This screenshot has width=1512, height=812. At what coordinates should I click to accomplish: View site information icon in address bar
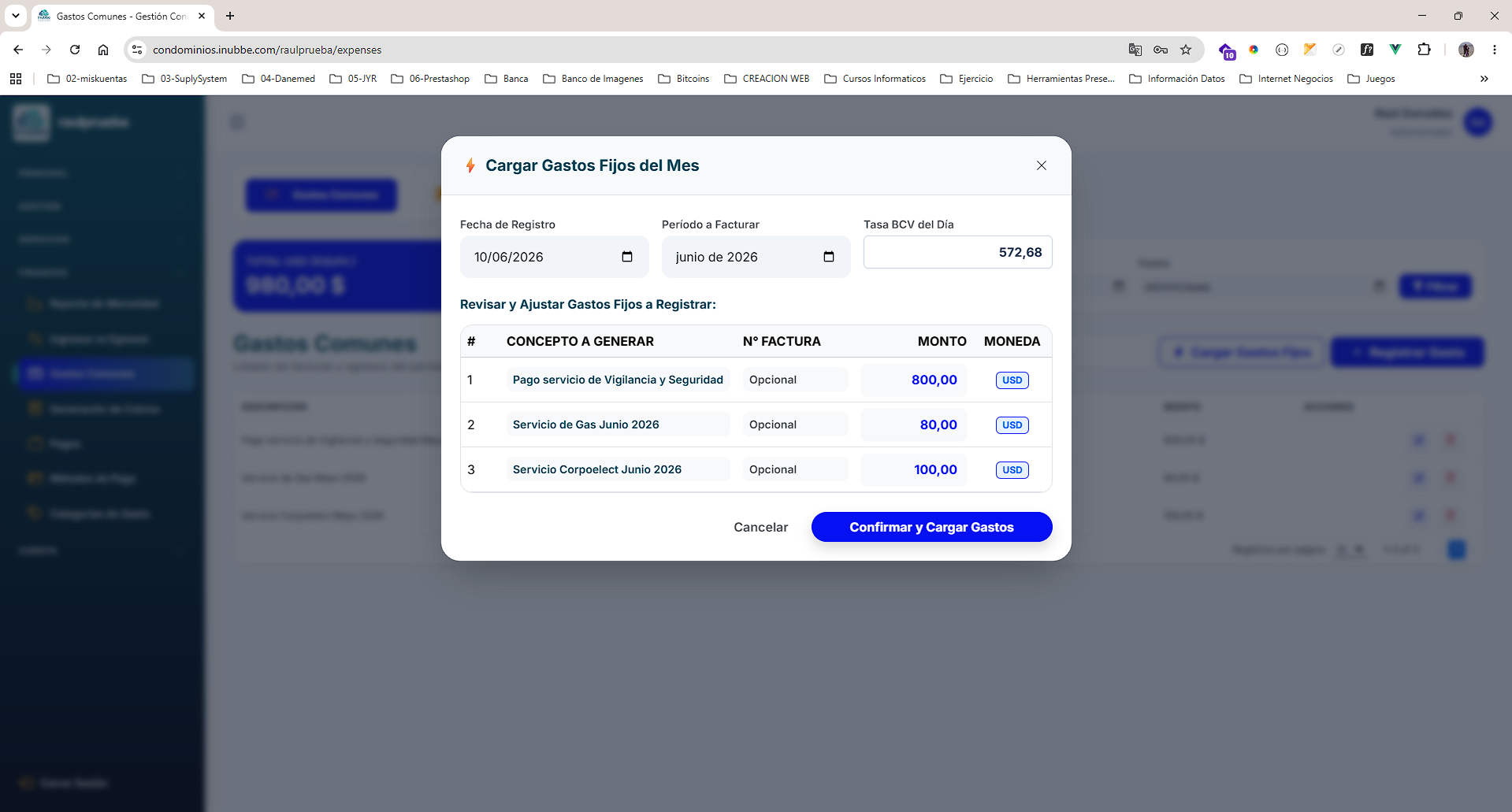click(137, 50)
